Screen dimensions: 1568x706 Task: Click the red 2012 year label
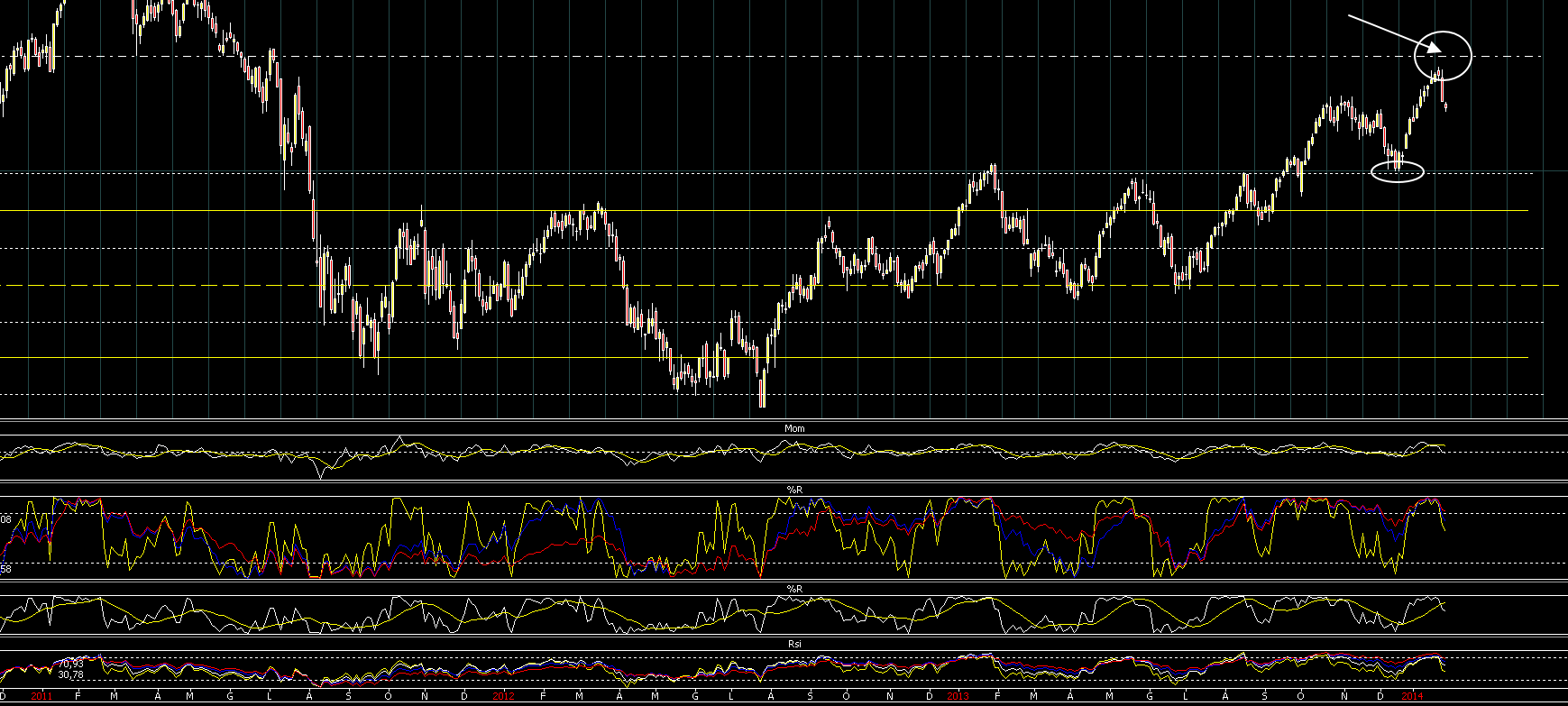click(x=503, y=695)
